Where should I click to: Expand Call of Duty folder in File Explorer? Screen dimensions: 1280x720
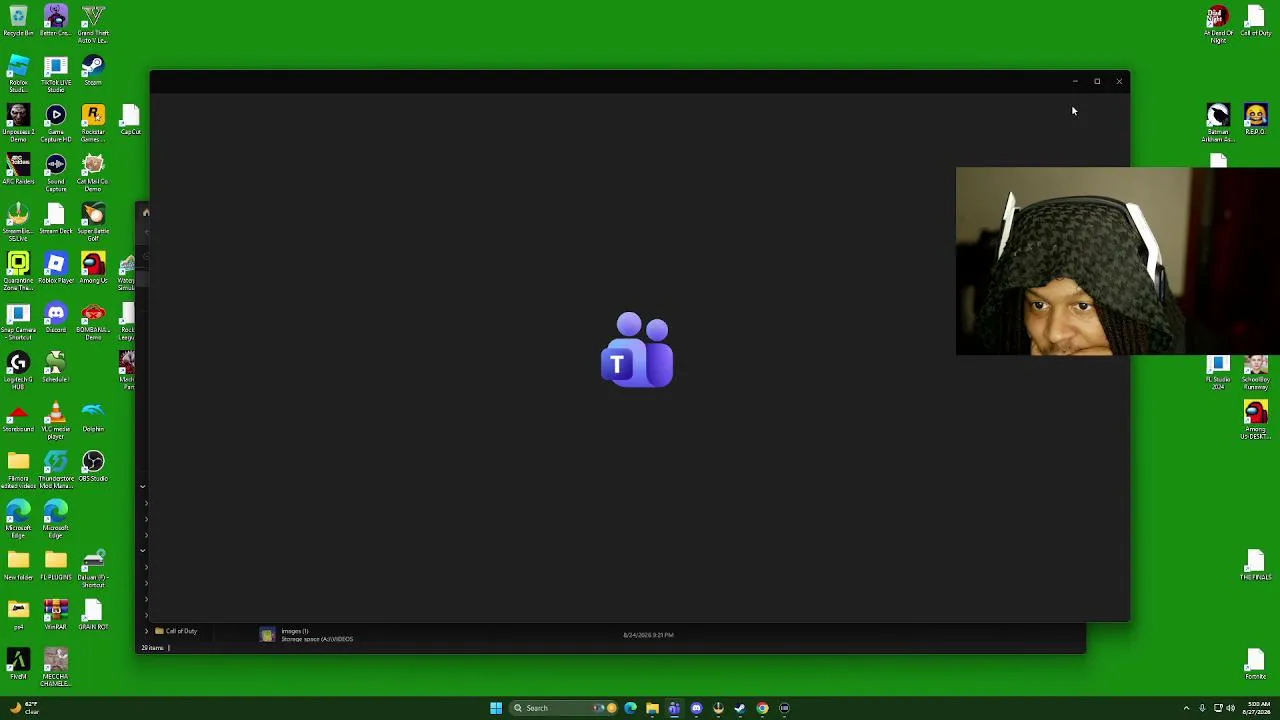point(146,631)
